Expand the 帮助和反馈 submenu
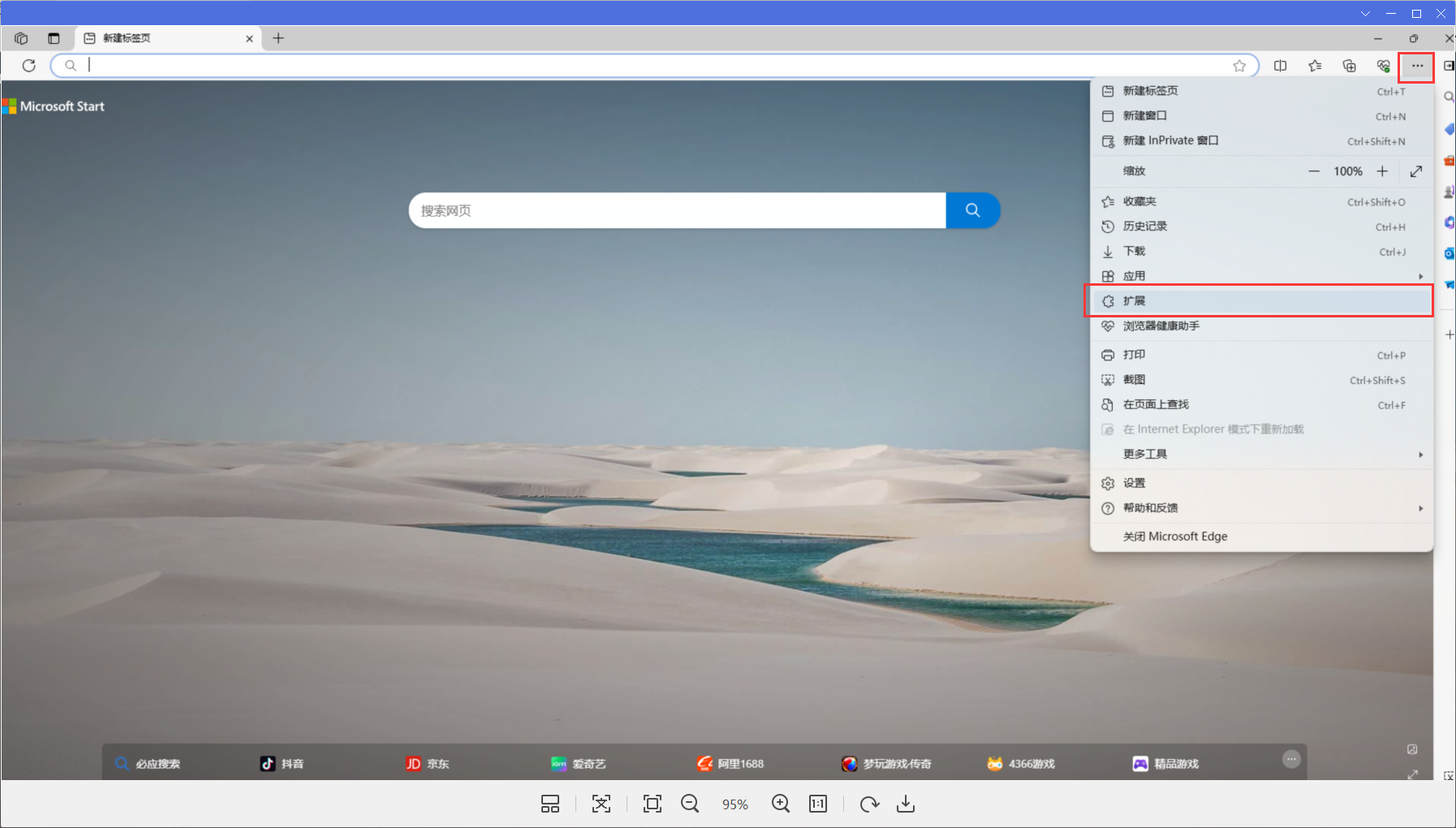Image resolution: width=1456 pixels, height=828 pixels. [x=1262, y=508]
